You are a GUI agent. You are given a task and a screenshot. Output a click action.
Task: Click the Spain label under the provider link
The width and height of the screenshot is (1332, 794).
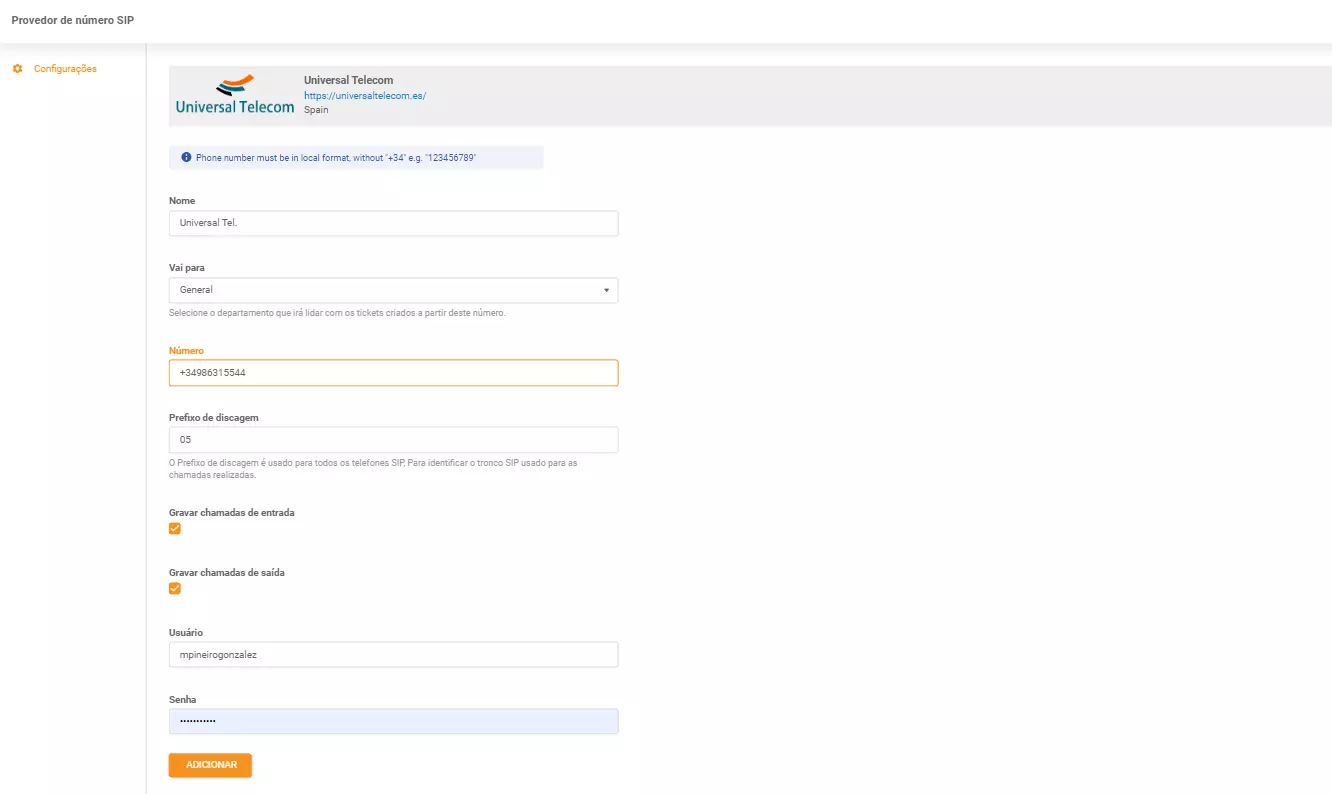point(316,109)
